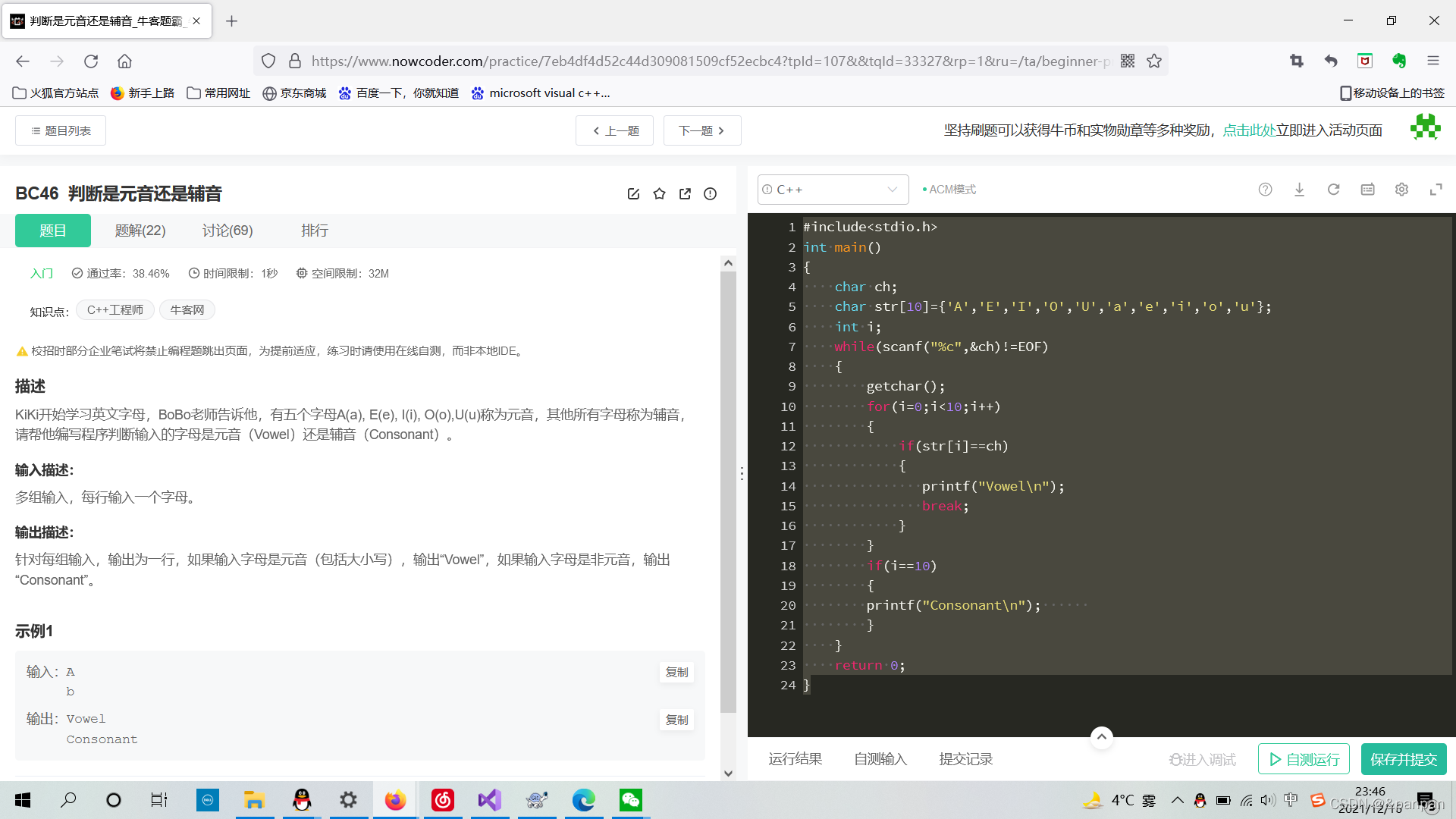Image resolution: width=1456 pixels, height=819 pixels.
Task: Open the Firefox hamburger menu
Action: coord(1433,61)
